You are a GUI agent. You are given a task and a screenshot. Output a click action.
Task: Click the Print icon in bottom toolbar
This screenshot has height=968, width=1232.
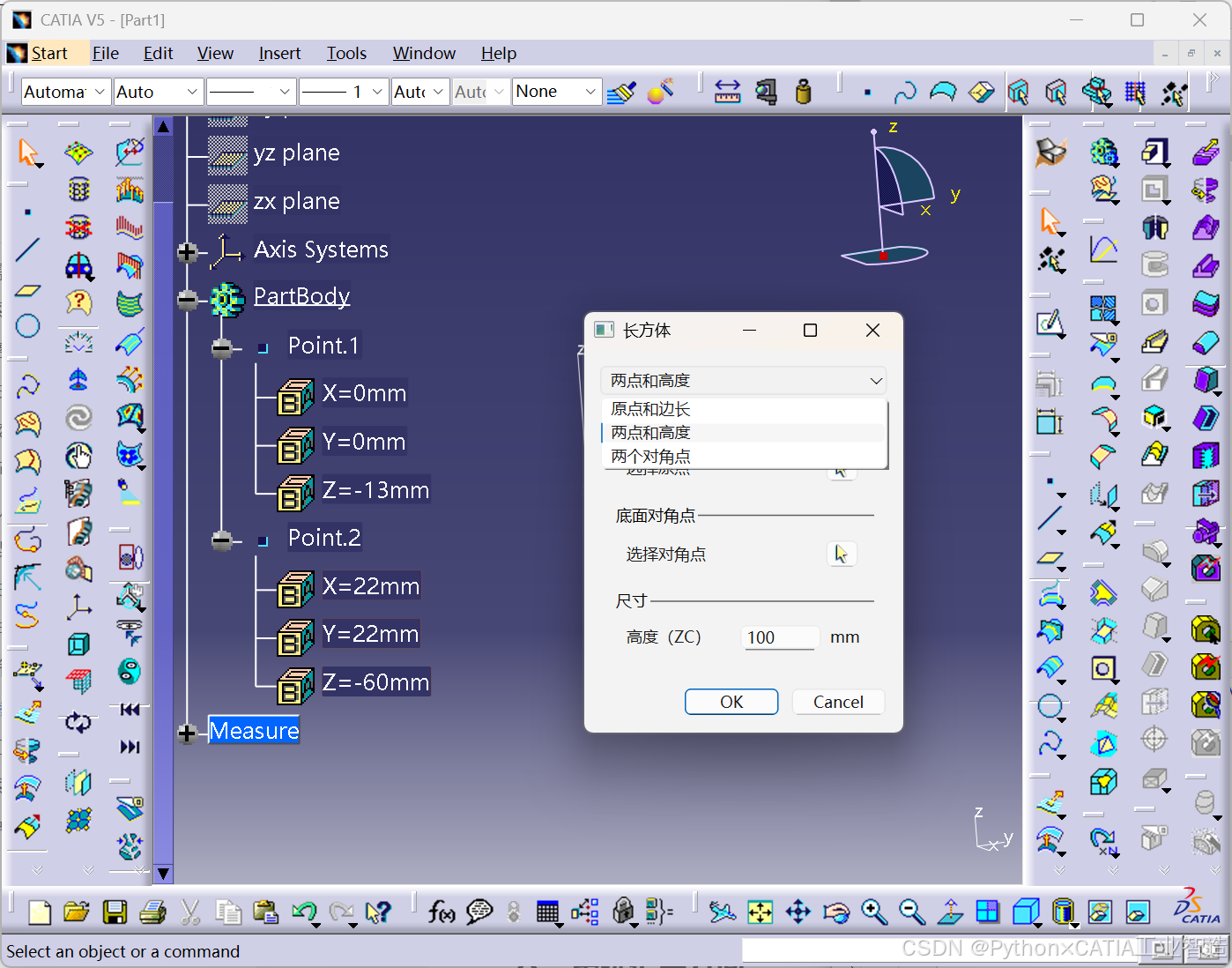(152, 912)
